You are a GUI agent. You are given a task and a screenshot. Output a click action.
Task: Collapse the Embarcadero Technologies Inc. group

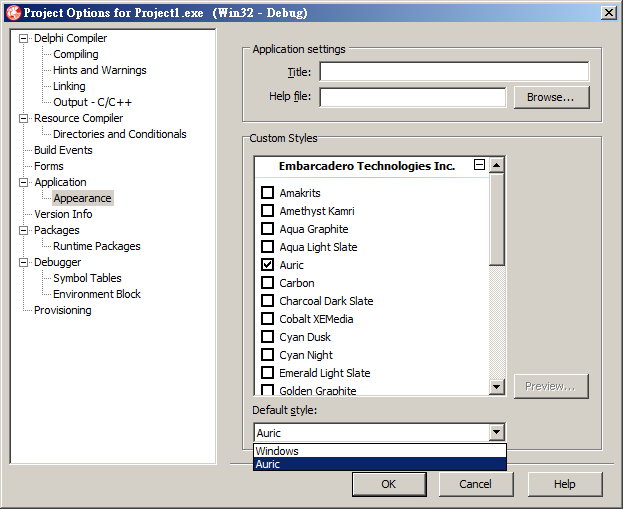click(480, 165)
